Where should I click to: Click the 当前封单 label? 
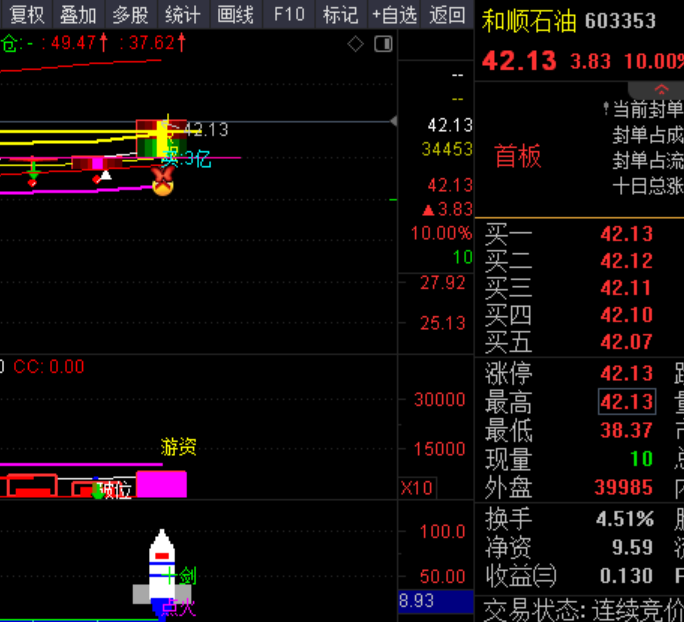(x=648, y=109)
